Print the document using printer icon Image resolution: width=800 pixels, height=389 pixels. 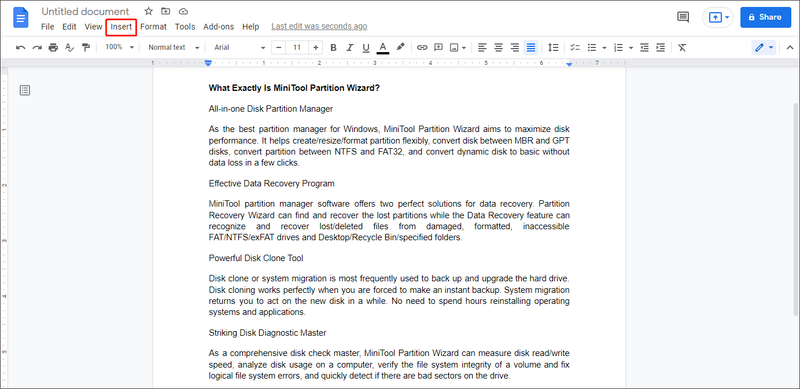53,47
